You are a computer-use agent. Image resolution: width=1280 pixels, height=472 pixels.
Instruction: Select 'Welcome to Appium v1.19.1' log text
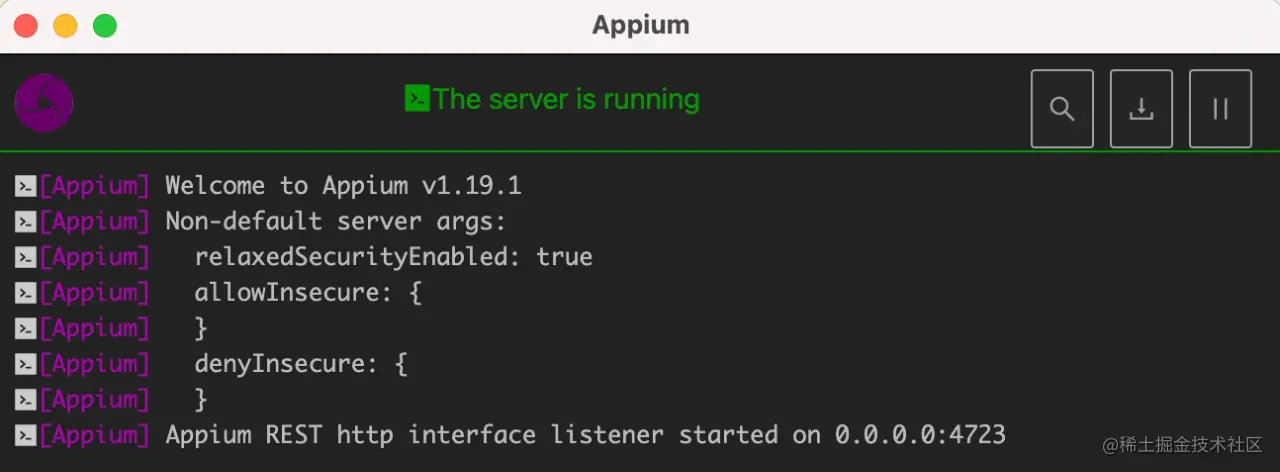(343, 186)
